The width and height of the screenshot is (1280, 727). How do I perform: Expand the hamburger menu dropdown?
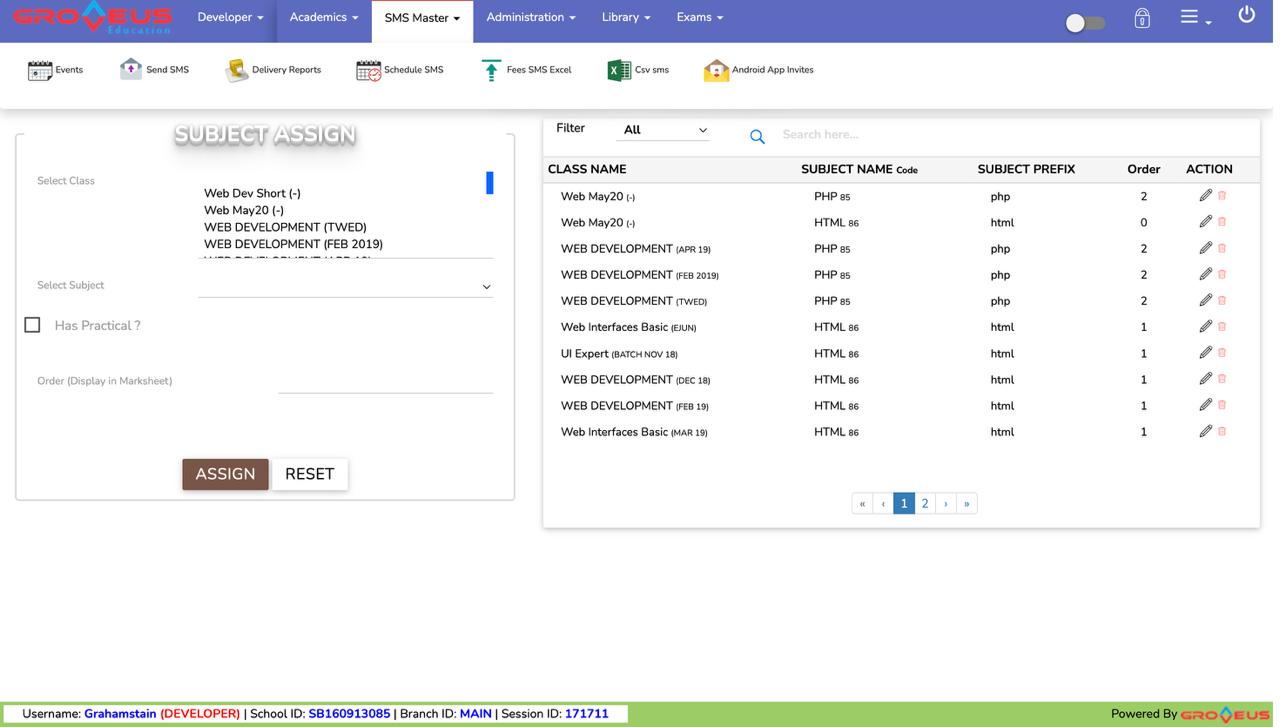tap(1194, 17)
